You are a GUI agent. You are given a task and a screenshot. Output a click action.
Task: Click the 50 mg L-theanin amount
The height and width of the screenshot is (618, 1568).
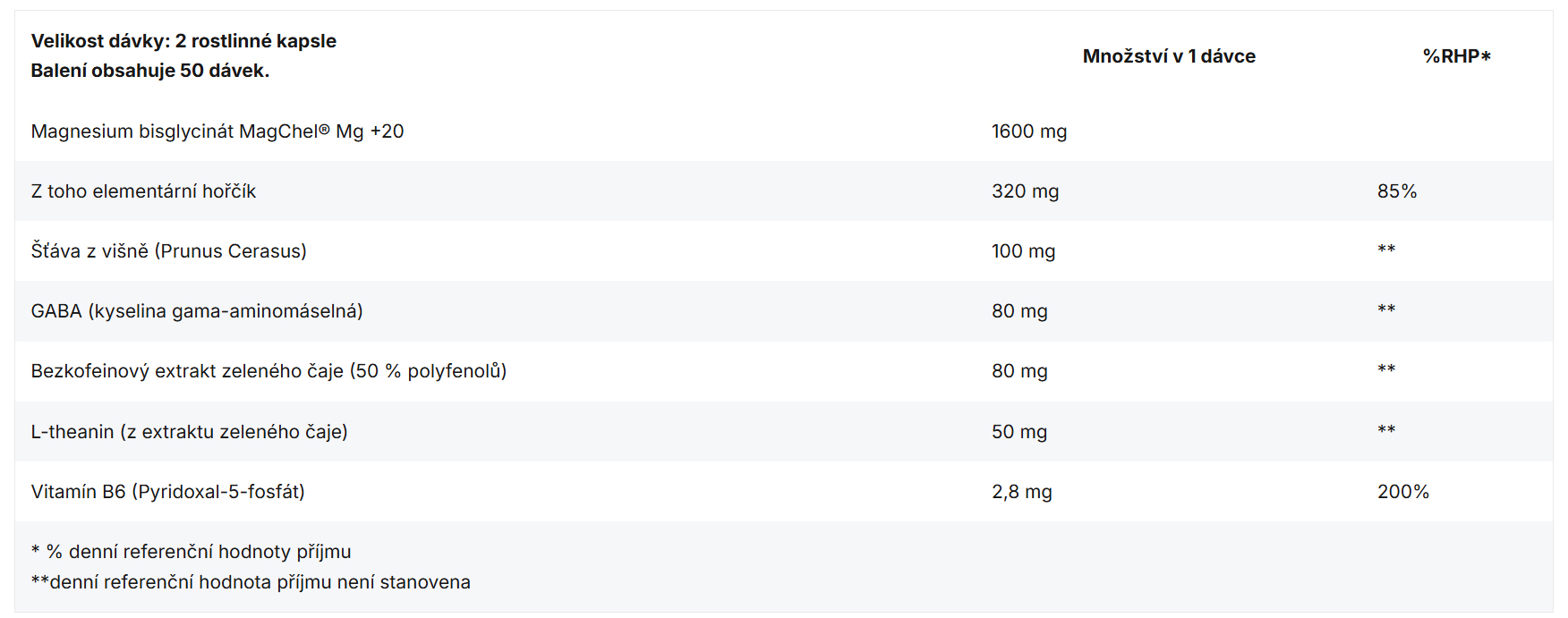point(1018,432)
